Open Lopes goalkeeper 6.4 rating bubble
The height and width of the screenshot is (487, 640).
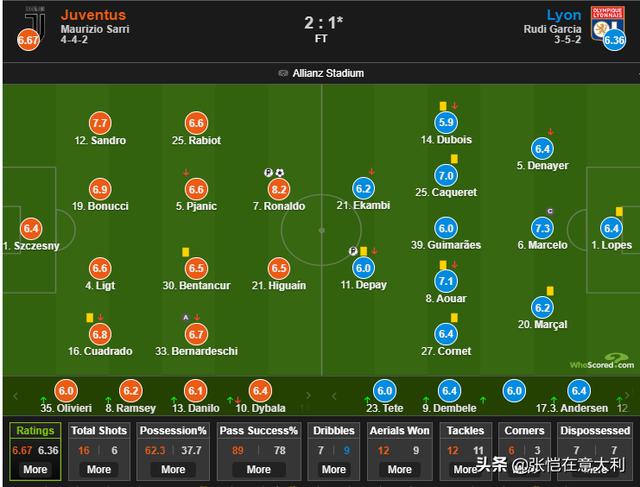[611, 228]
